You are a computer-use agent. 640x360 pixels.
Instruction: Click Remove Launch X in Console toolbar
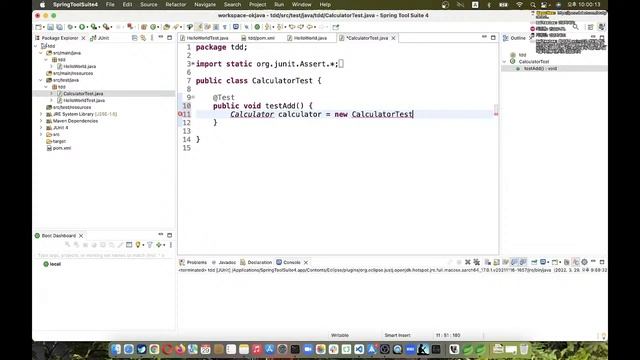click(x=468, y=262)
